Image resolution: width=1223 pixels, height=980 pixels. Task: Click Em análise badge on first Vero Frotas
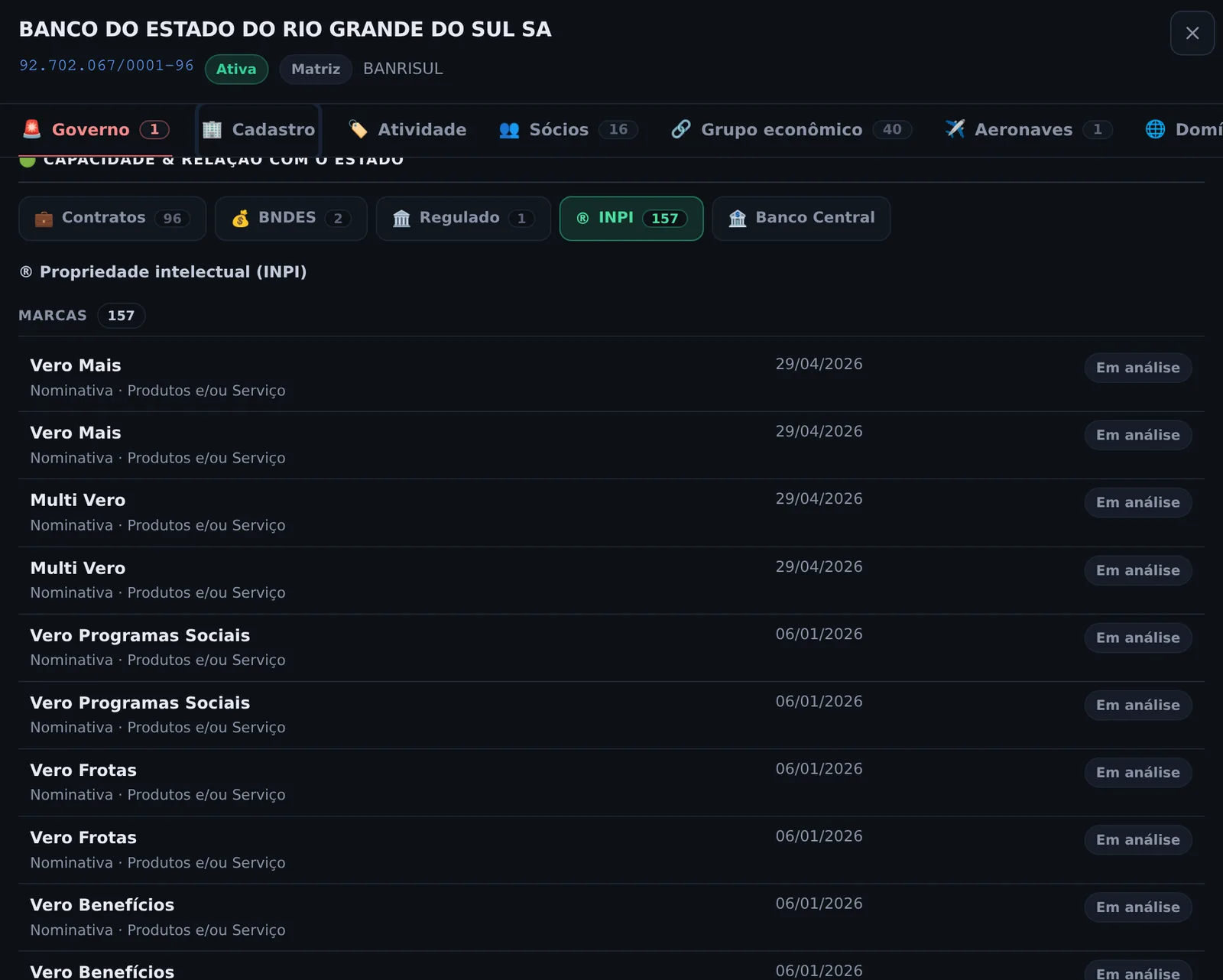1137,772
